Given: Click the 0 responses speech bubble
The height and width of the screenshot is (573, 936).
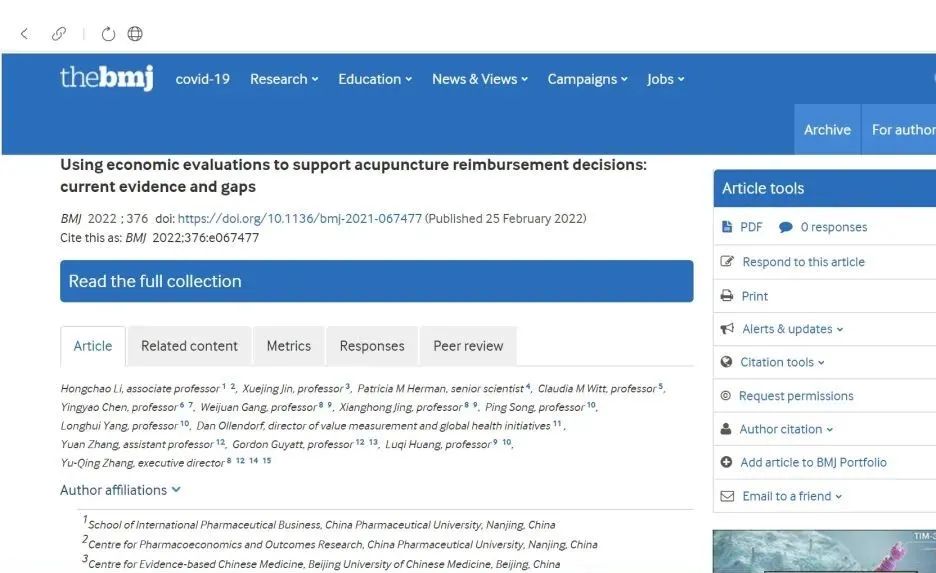Looking at the screenshot, I should coord(786,228).
